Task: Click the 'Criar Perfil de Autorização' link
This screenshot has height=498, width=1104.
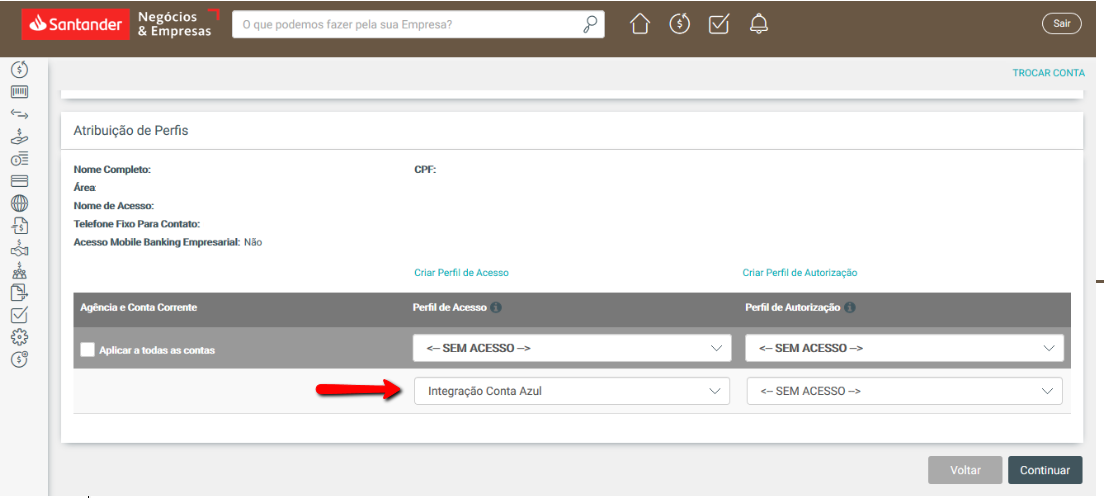Action: [799, 273]
